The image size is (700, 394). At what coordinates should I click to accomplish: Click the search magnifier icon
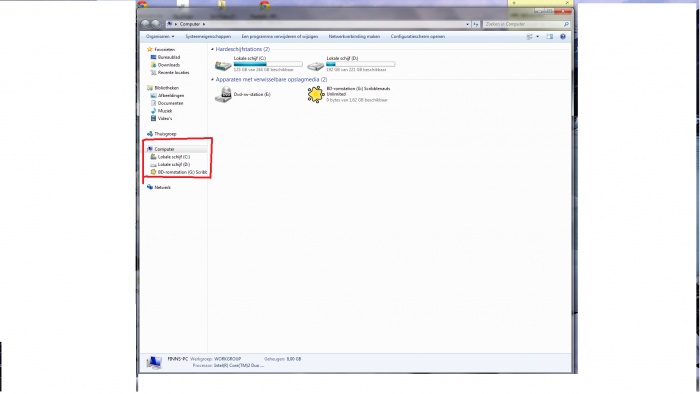pyautogui.click(x=566, y=24)
